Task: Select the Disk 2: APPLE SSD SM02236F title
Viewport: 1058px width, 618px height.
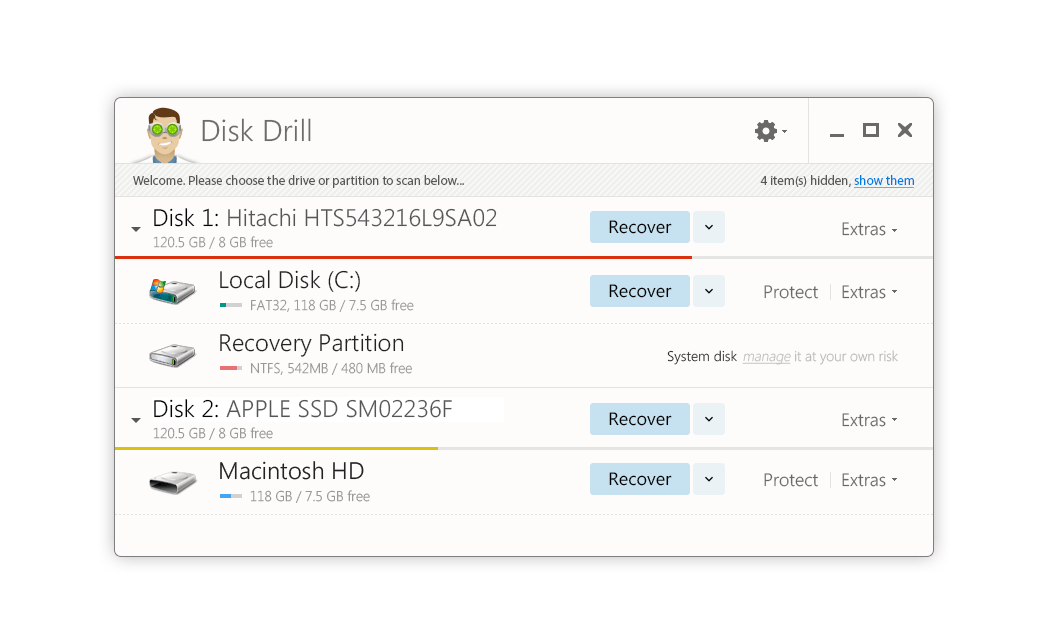Action: click(x=302, y=410)
